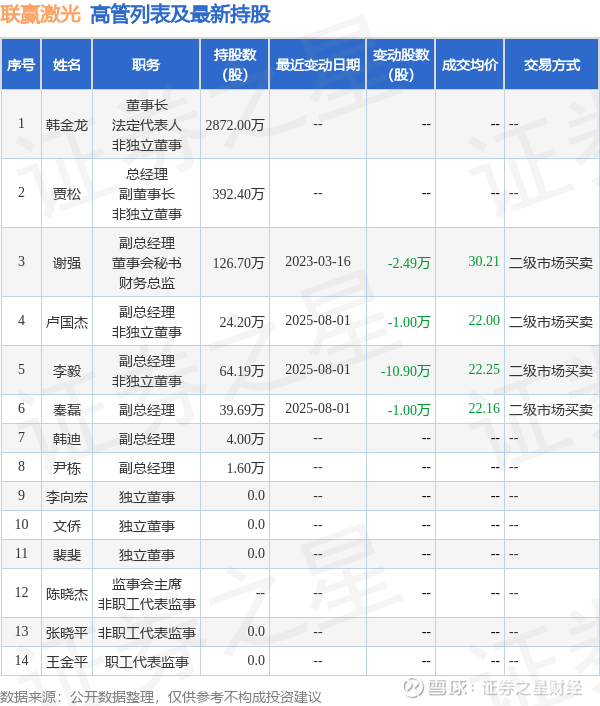
Task: Select the 交易方式 column header
Action: (x=552, y=65)
